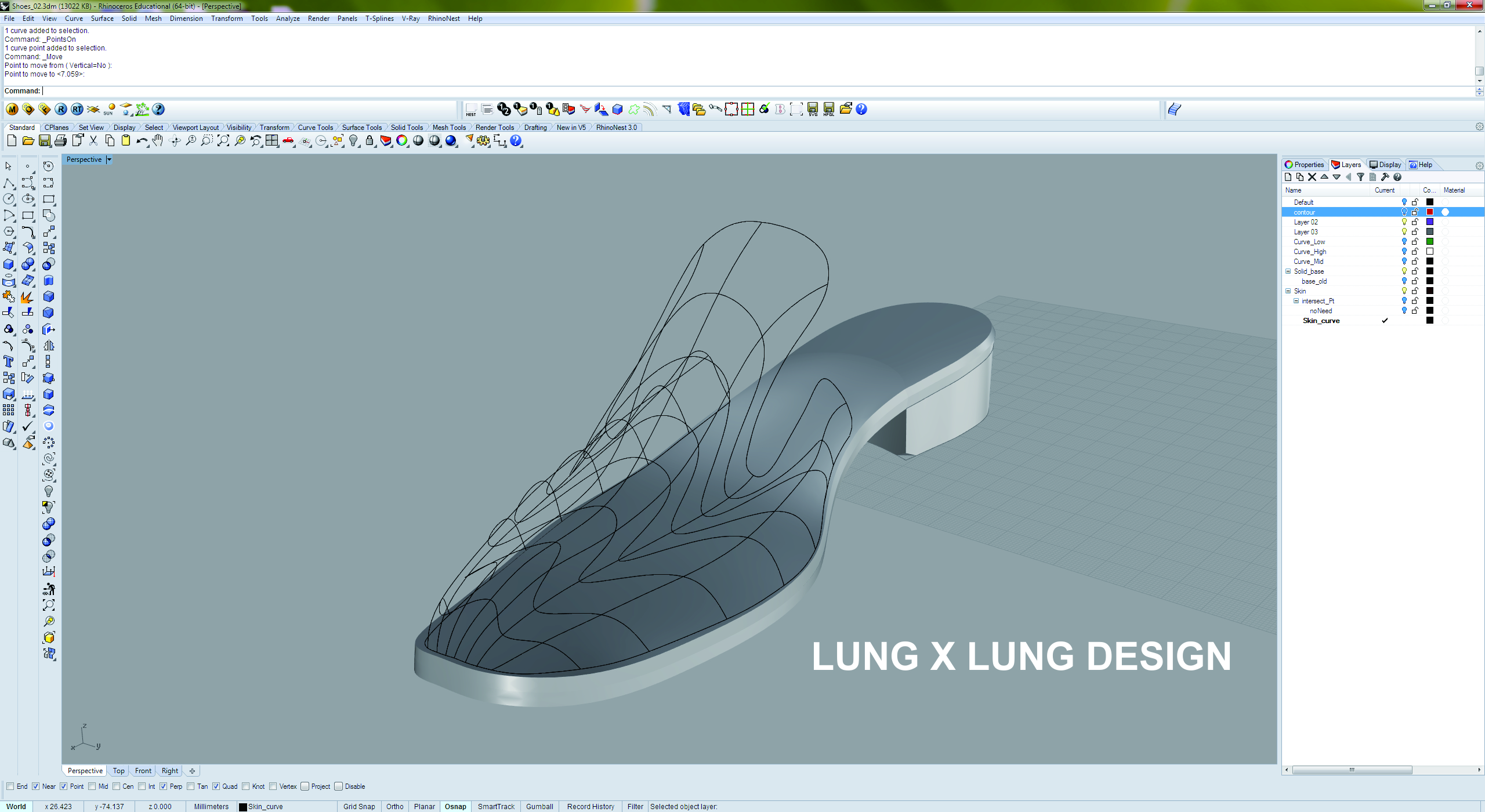Image resolution: width=1485 pixels, height=812 pixels.
Task: Open the toolbar tabs gear options menu
Action: coord(1479,127)
